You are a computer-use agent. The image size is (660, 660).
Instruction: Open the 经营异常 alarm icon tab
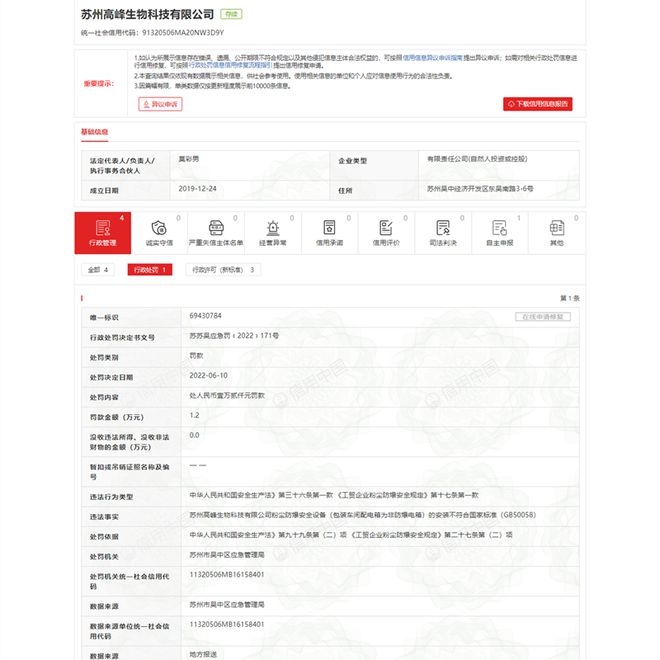[273, 233]
